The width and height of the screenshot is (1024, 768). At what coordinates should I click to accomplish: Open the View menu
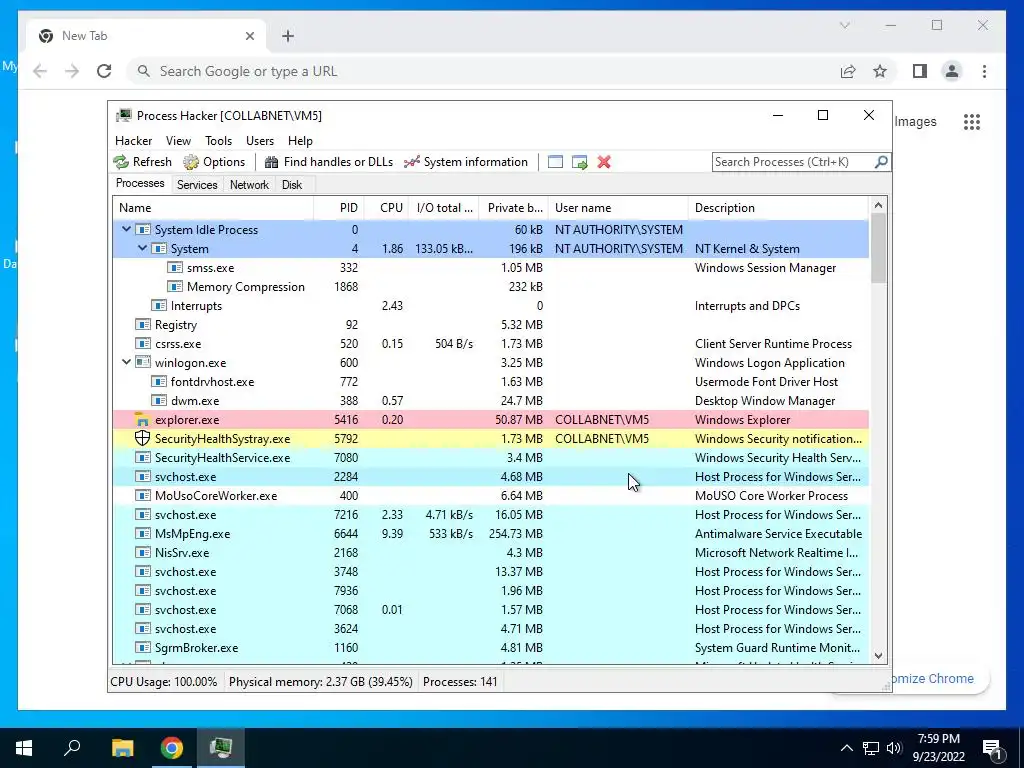click(x=178, y=140)
